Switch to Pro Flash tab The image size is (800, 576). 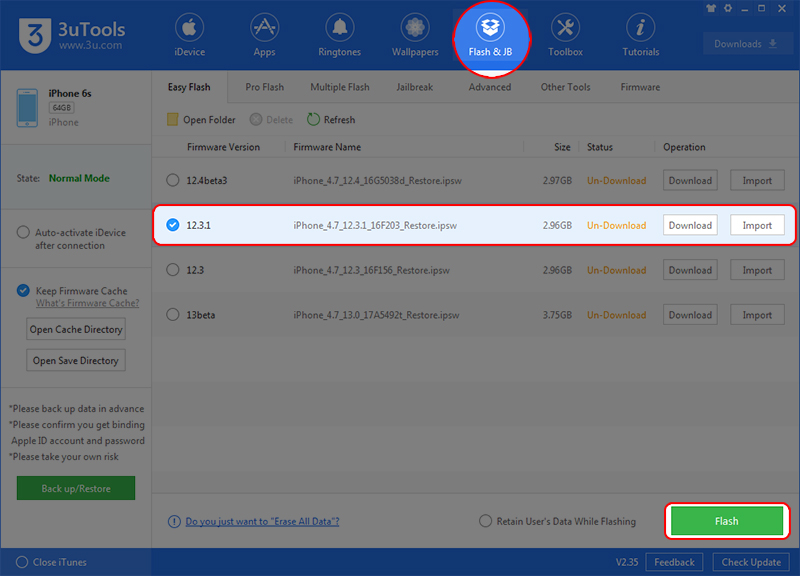(x=264, y=87)
